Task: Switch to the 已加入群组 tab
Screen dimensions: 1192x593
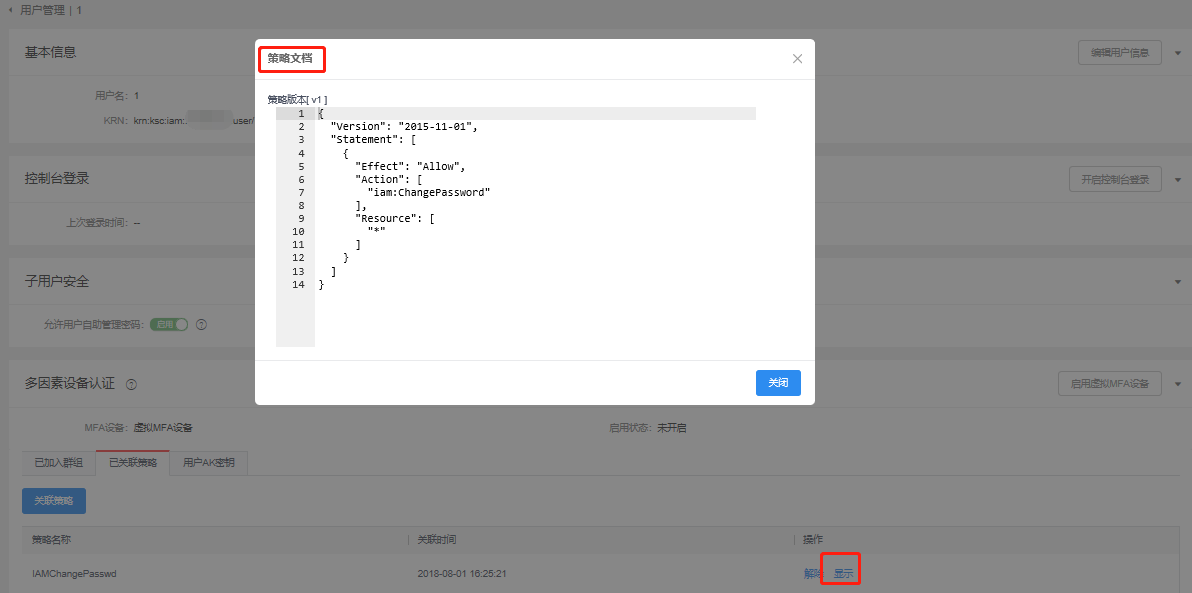Action: [x=58, y=463]
